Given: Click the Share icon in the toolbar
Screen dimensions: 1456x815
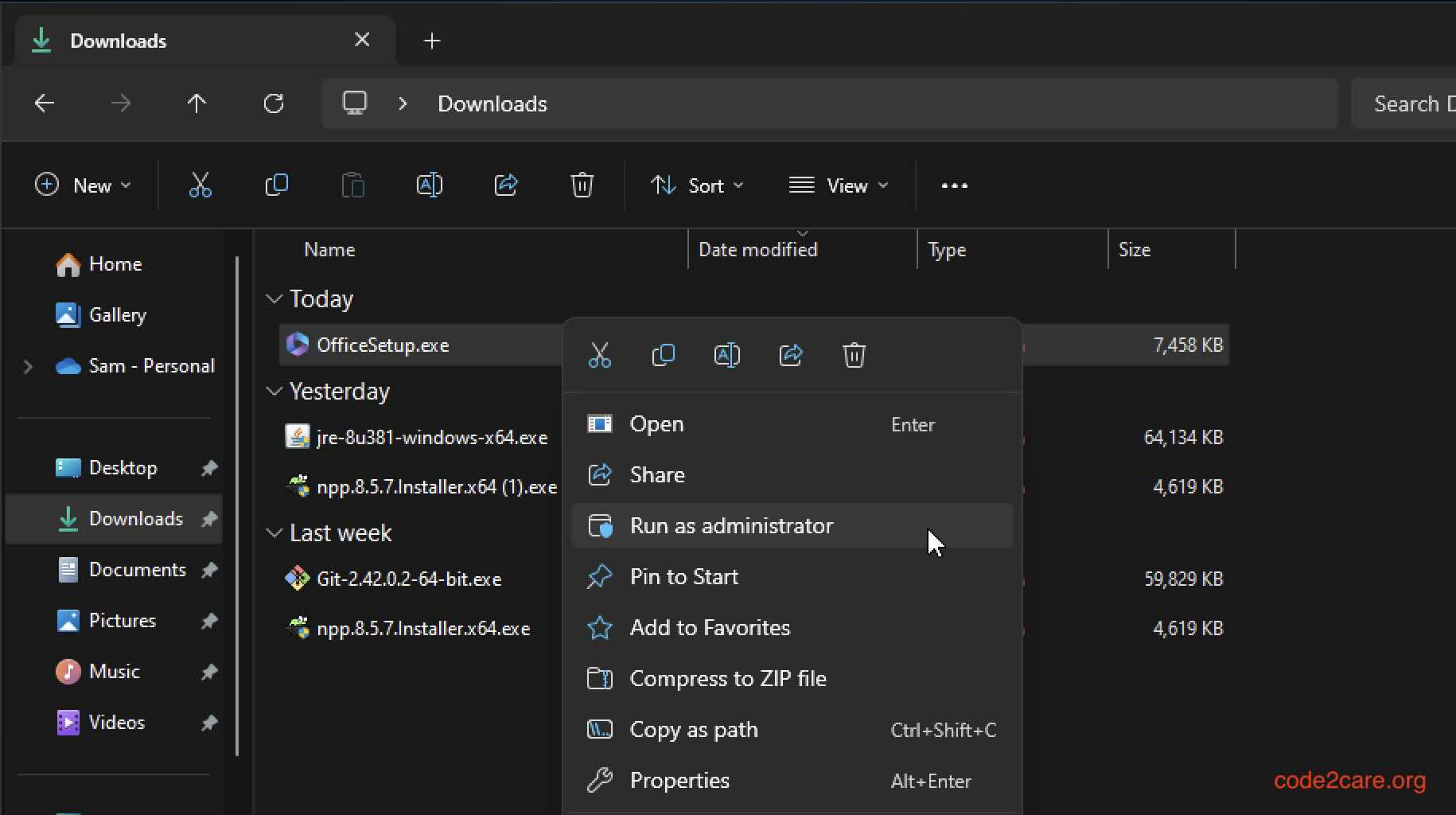Looking at the screenshot, I should coord(506,185).
